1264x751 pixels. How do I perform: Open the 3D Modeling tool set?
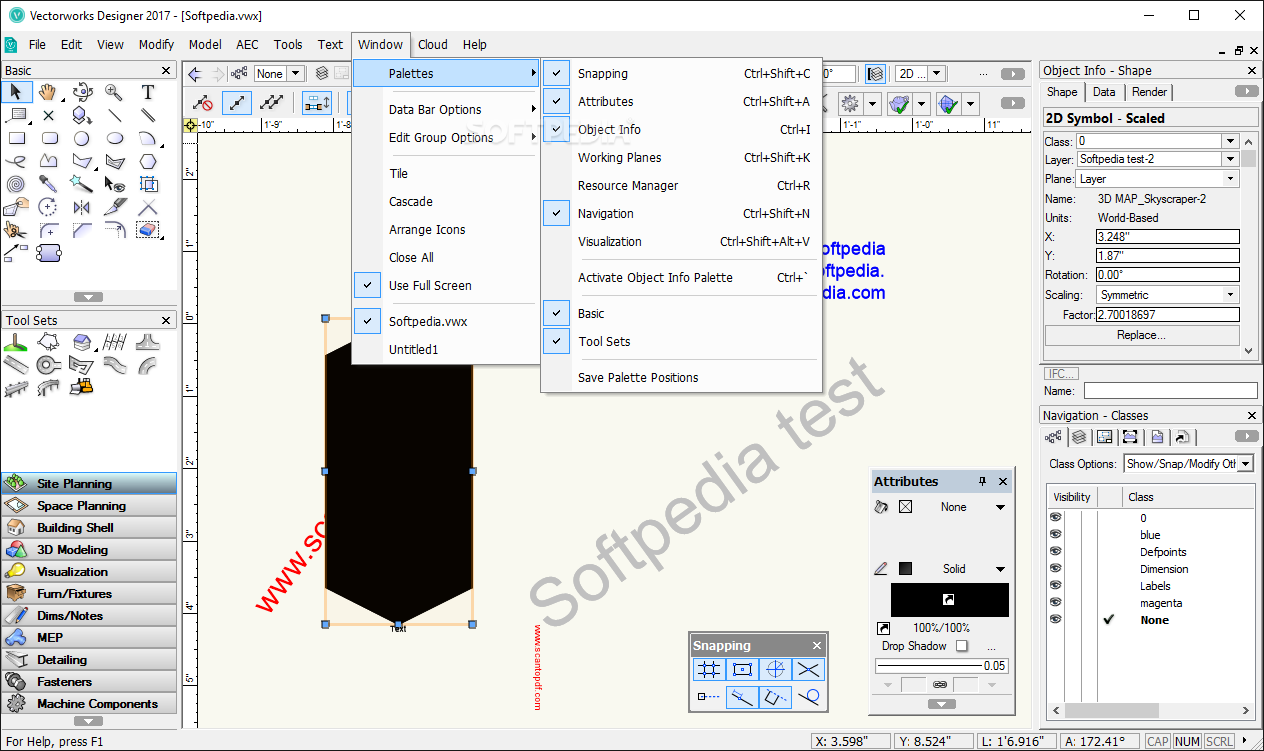click(89, 549)
